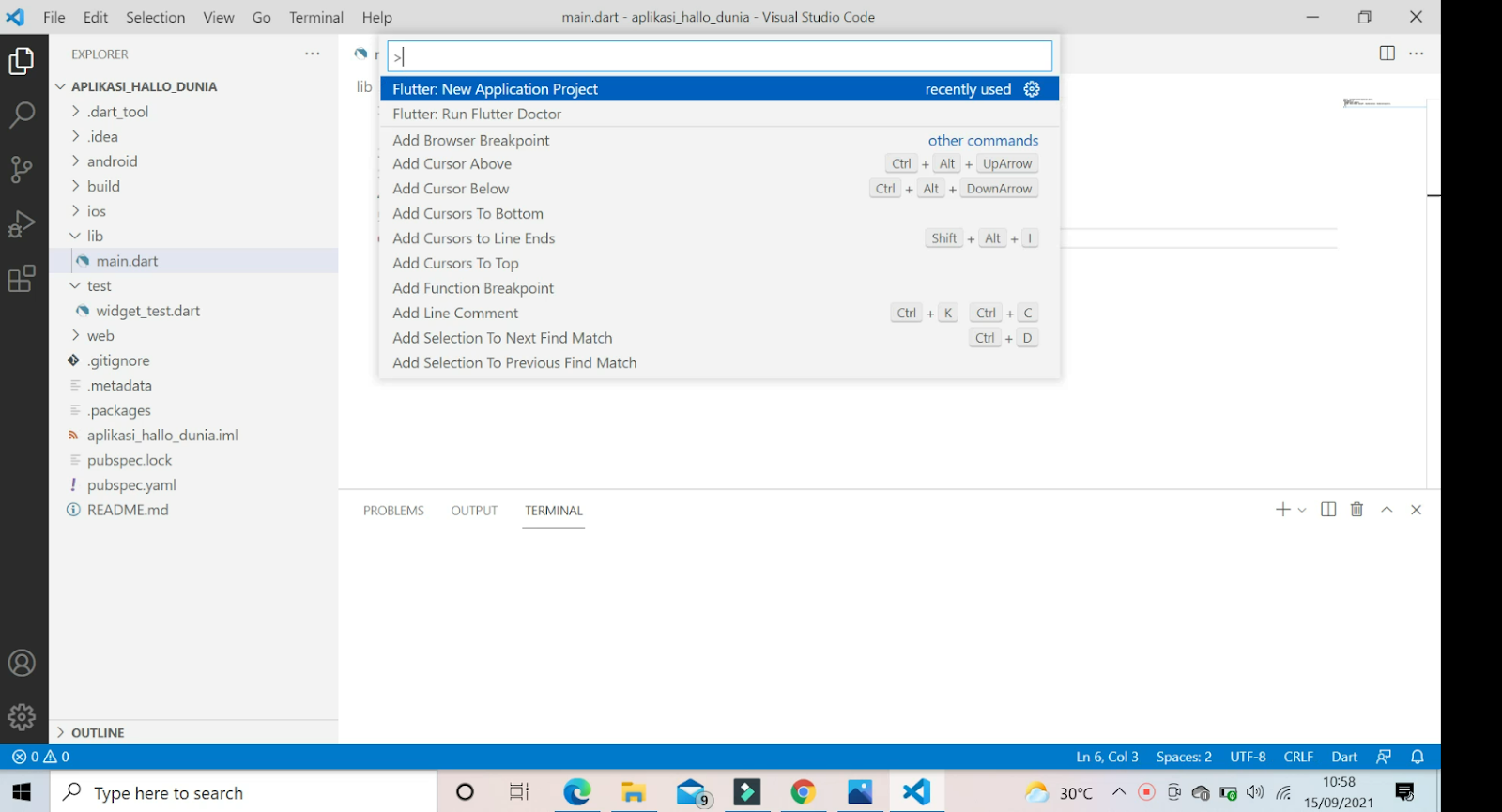Open the Terminal menu

point(316,17)
